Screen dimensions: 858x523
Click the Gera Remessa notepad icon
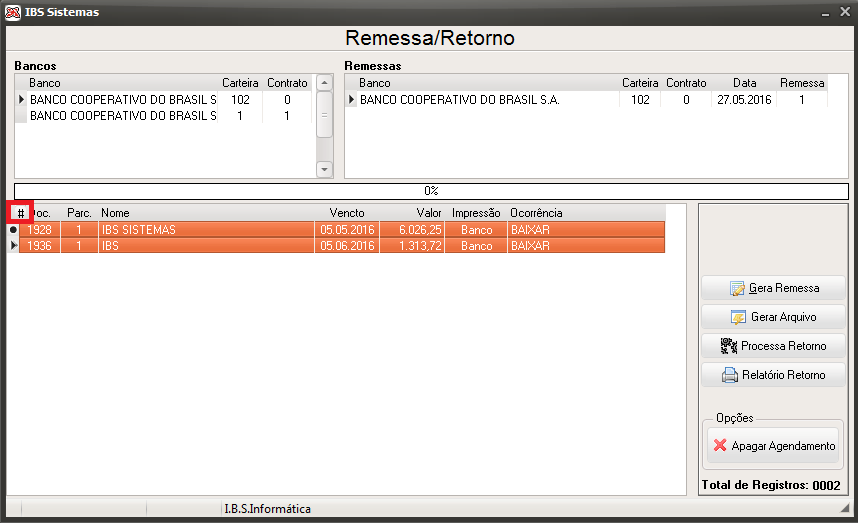coord(737,288)
